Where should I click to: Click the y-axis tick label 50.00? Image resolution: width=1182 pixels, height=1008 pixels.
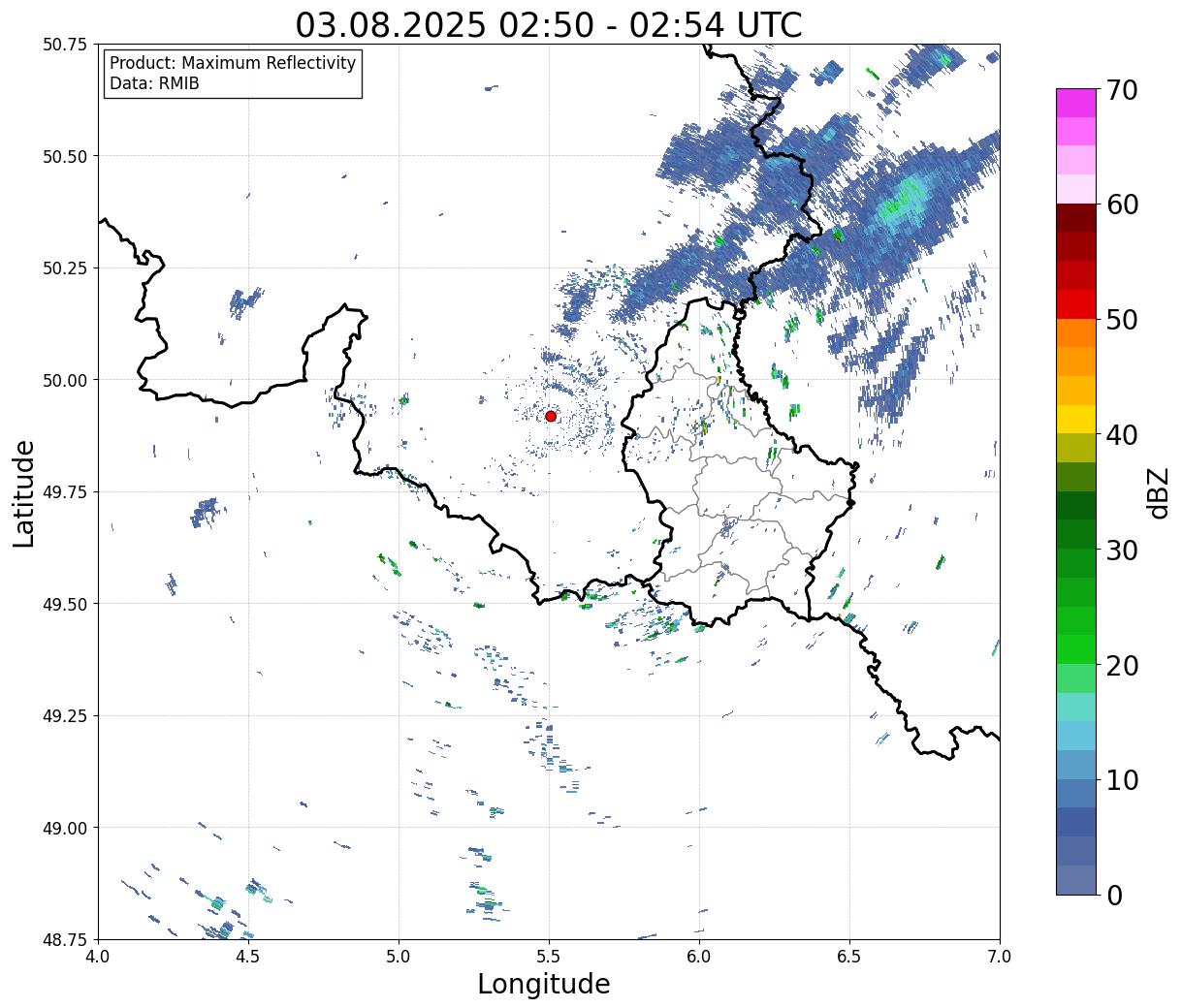pos(65,380)
